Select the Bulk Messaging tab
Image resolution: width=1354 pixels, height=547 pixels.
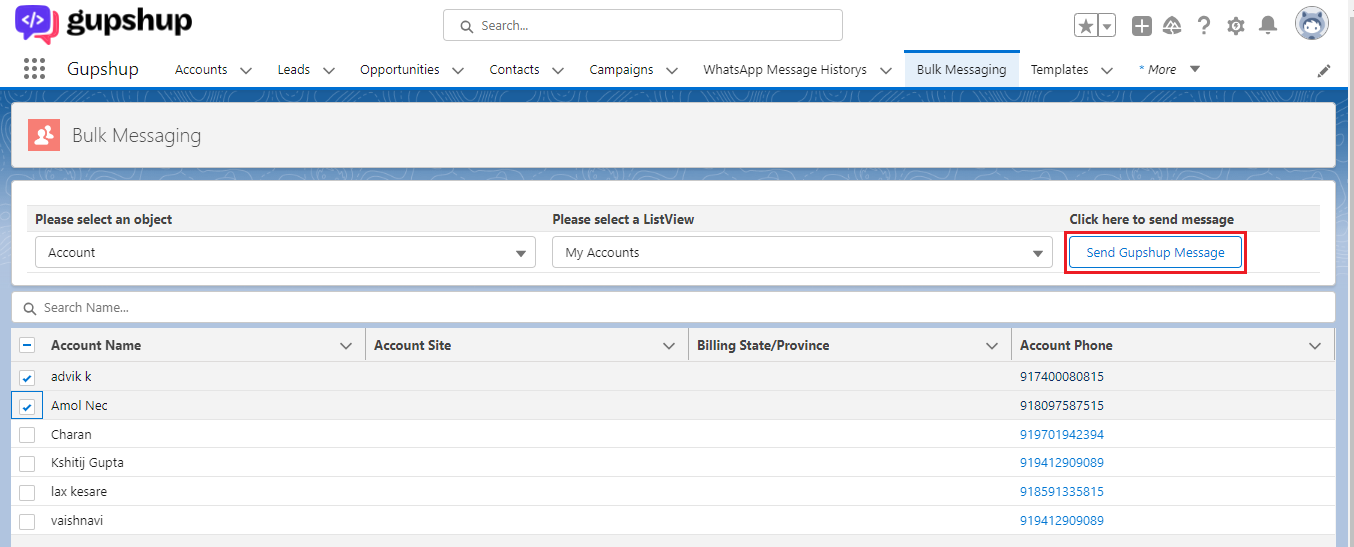click(961, 70)
